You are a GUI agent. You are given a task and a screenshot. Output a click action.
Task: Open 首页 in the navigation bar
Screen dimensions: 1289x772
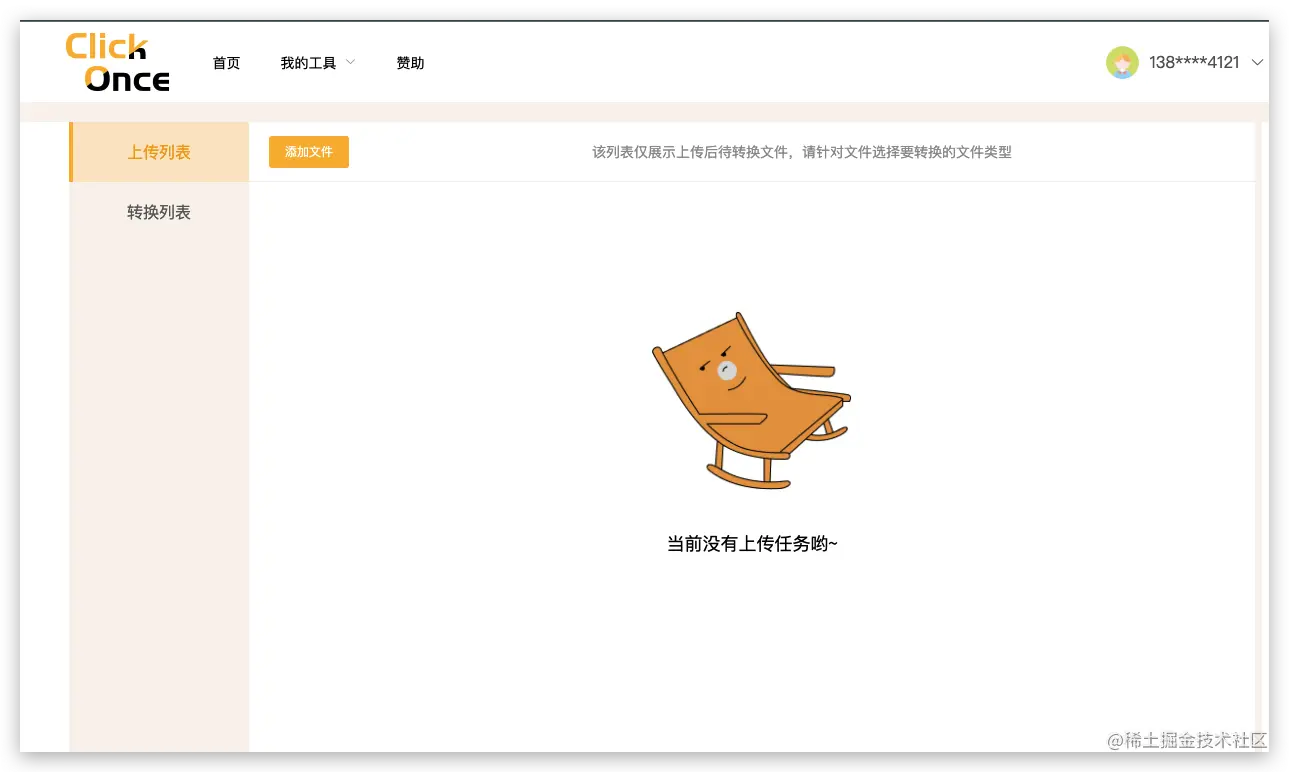coord(226,62)
